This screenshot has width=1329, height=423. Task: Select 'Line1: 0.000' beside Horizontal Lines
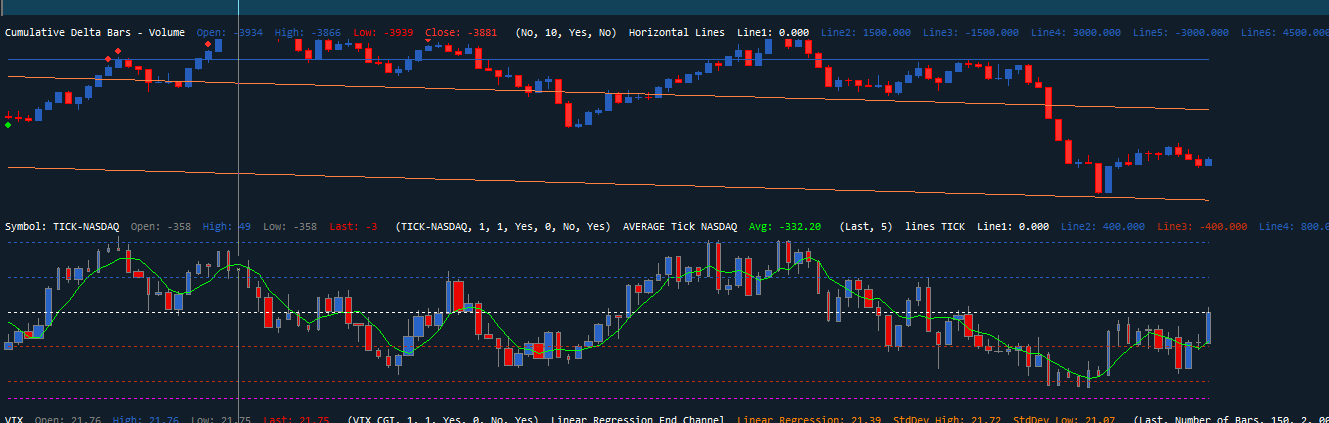[x=772, y=33]
